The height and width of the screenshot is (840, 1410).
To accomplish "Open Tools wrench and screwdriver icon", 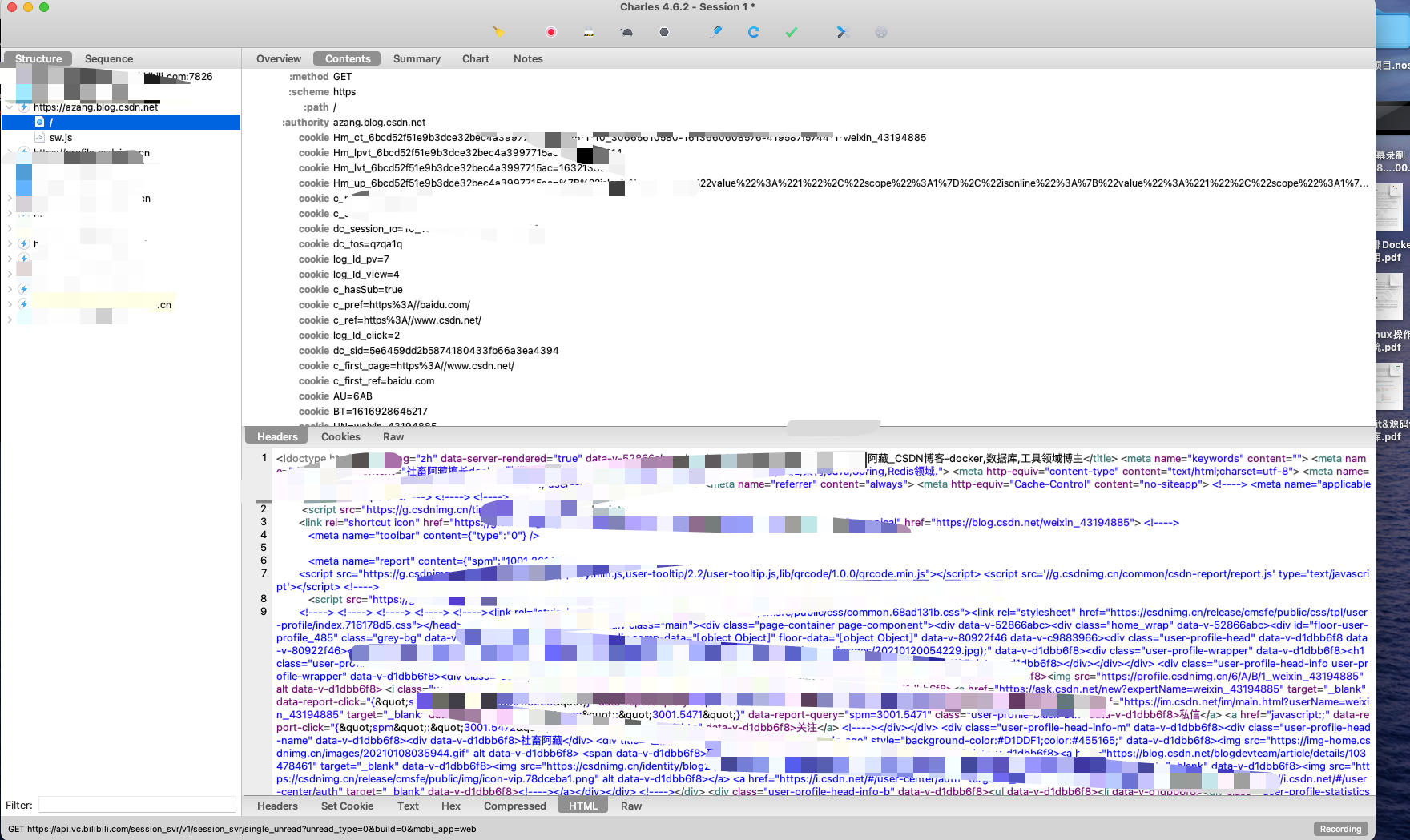I will [x=842, y=32].
